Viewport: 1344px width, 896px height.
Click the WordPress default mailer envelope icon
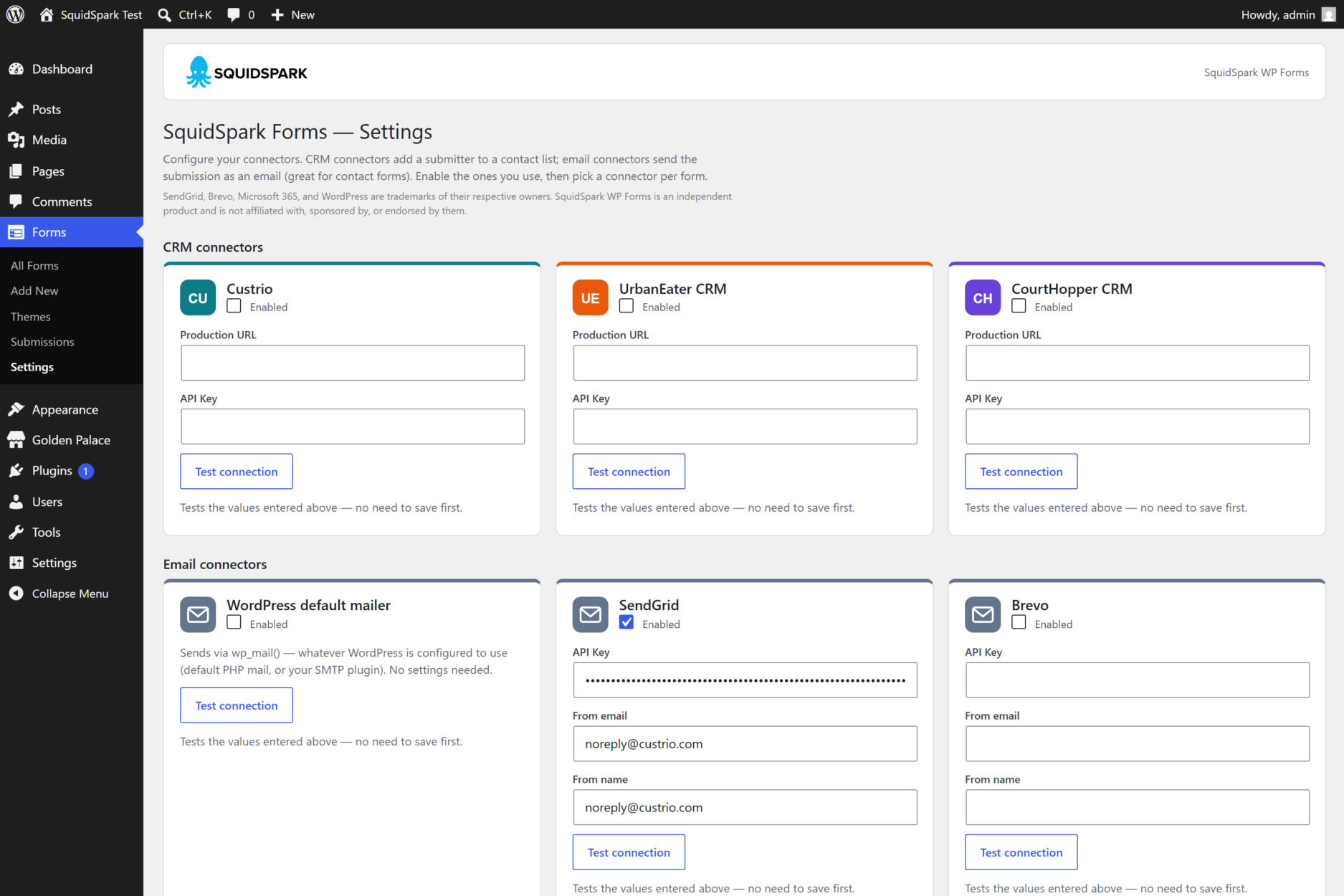198,614
